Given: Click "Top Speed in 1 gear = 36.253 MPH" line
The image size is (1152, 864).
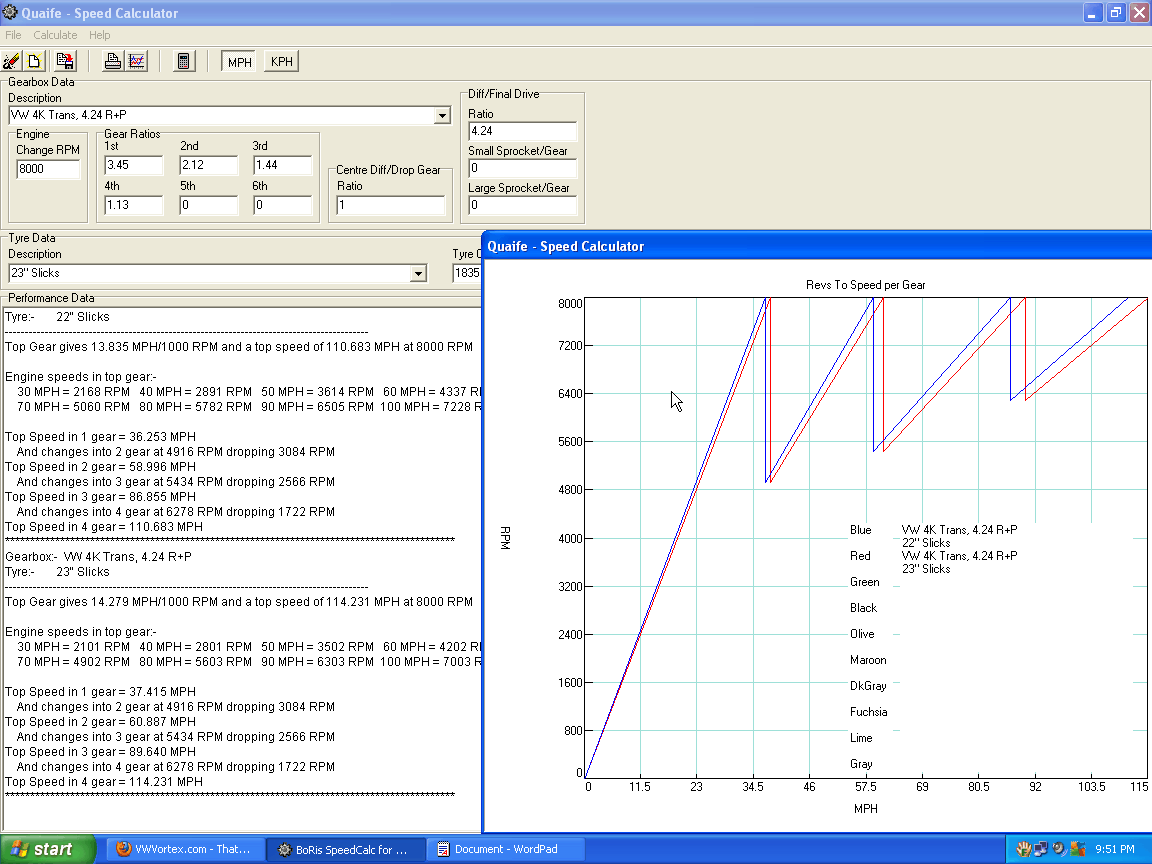Looking at the screenshot, I should tap(100, 436).
